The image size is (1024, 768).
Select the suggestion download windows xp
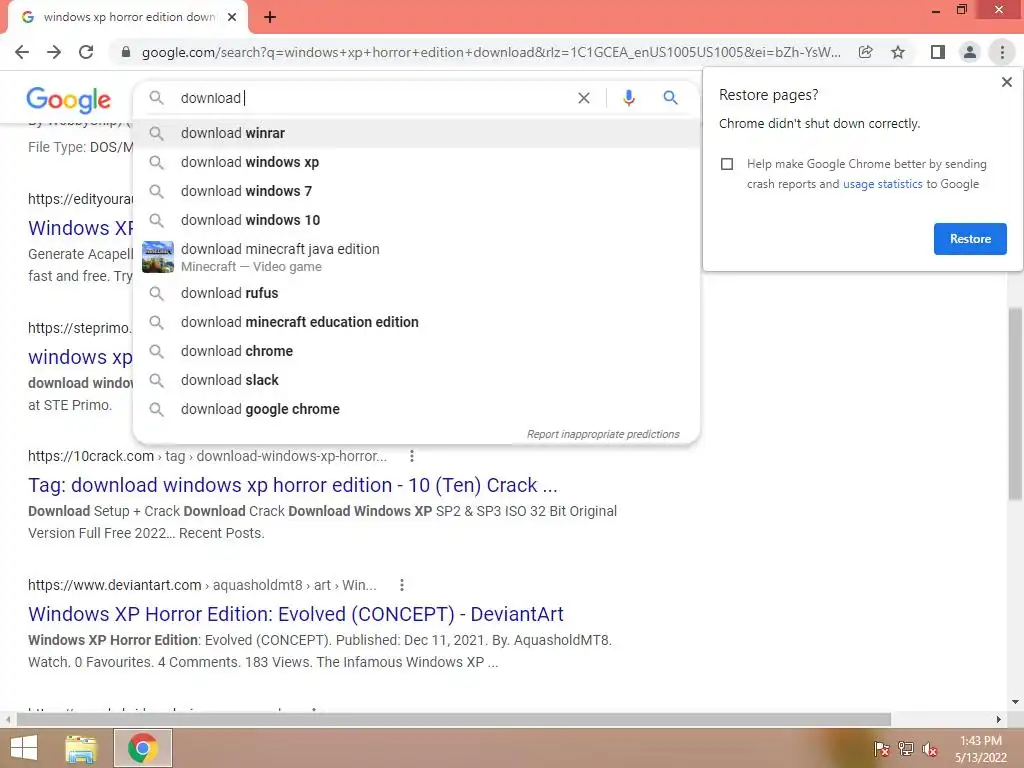coord(416,162)
